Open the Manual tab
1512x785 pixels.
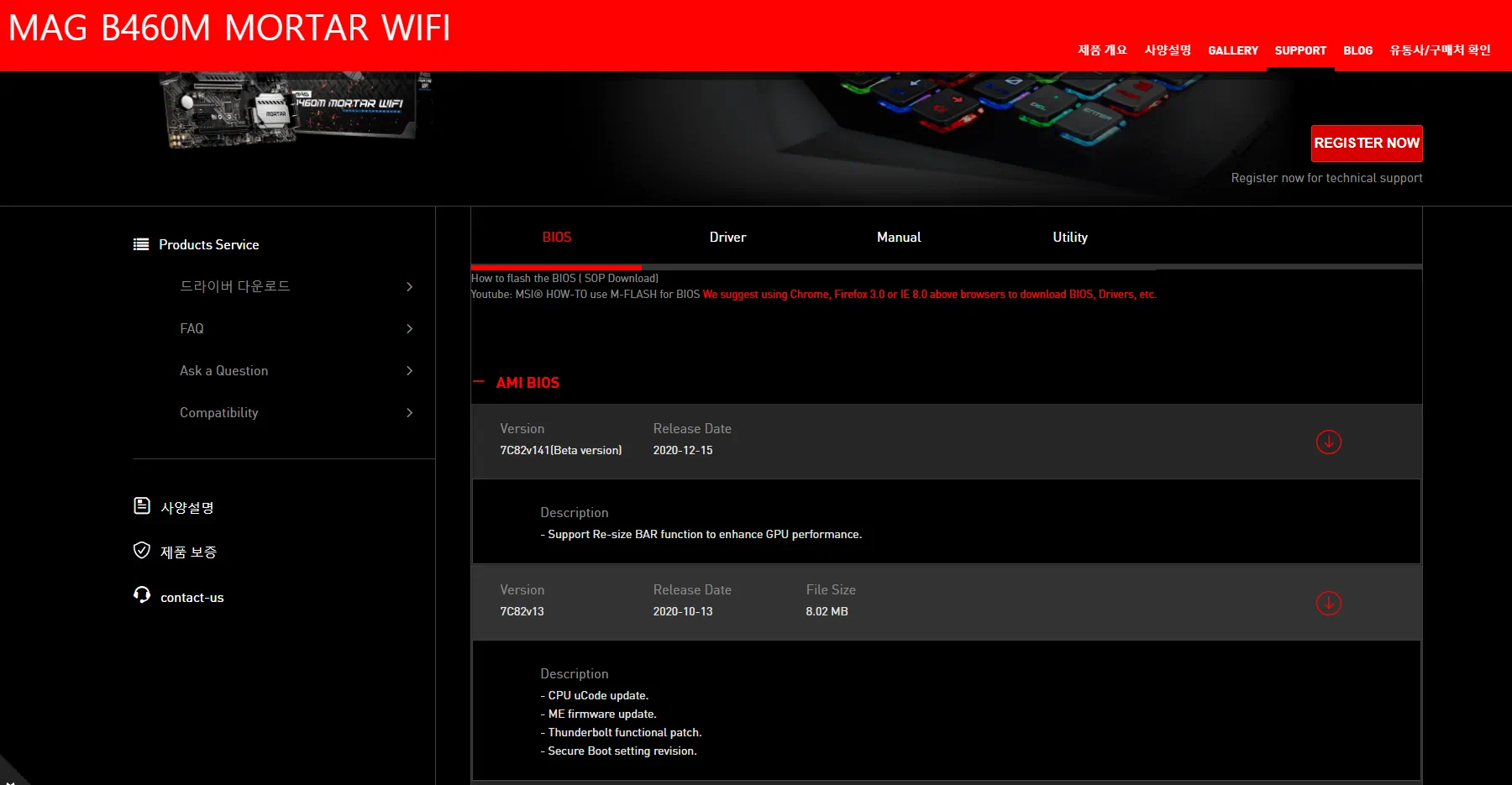coord(899,238)
